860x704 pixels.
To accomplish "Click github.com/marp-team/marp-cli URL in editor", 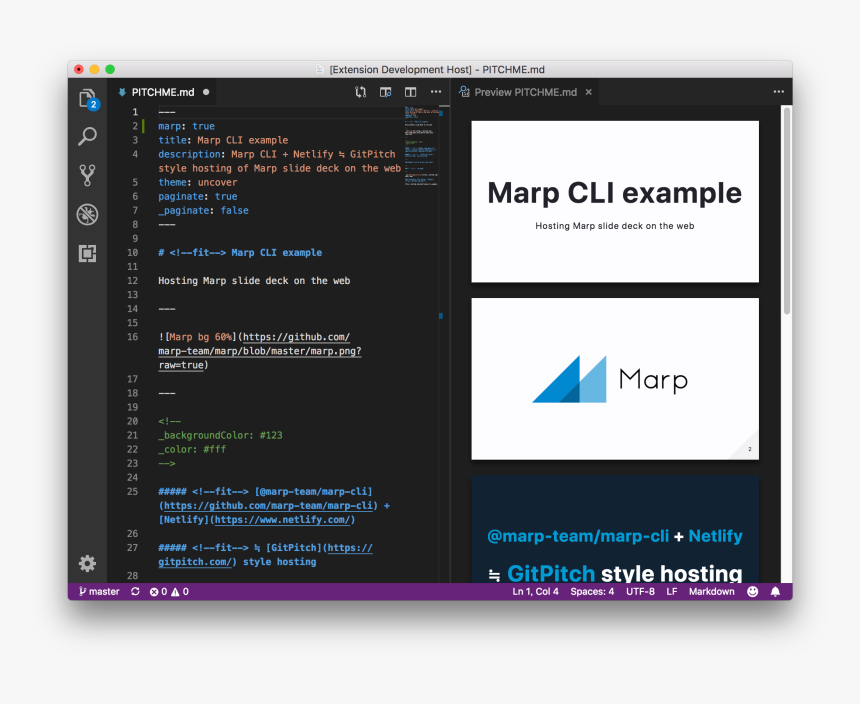I will coord(268,506).
